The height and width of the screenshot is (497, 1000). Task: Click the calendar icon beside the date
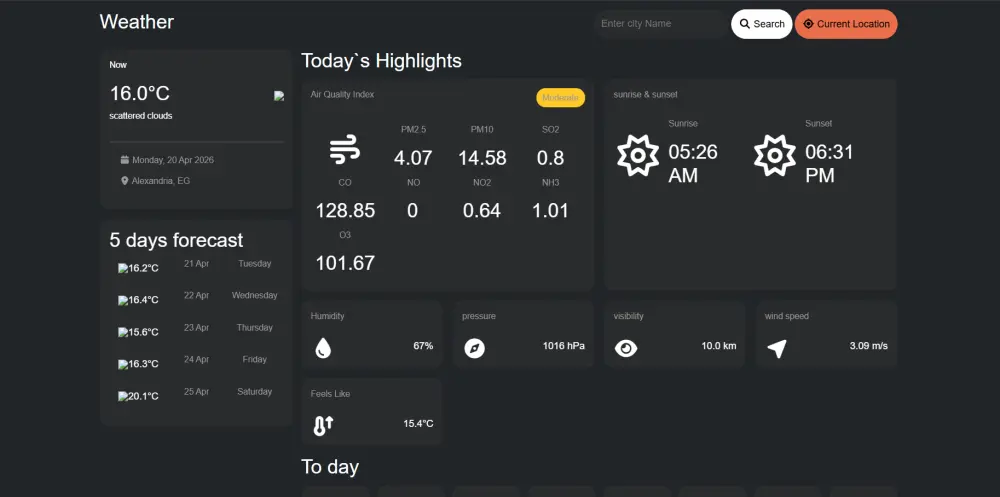coord(125,159)
